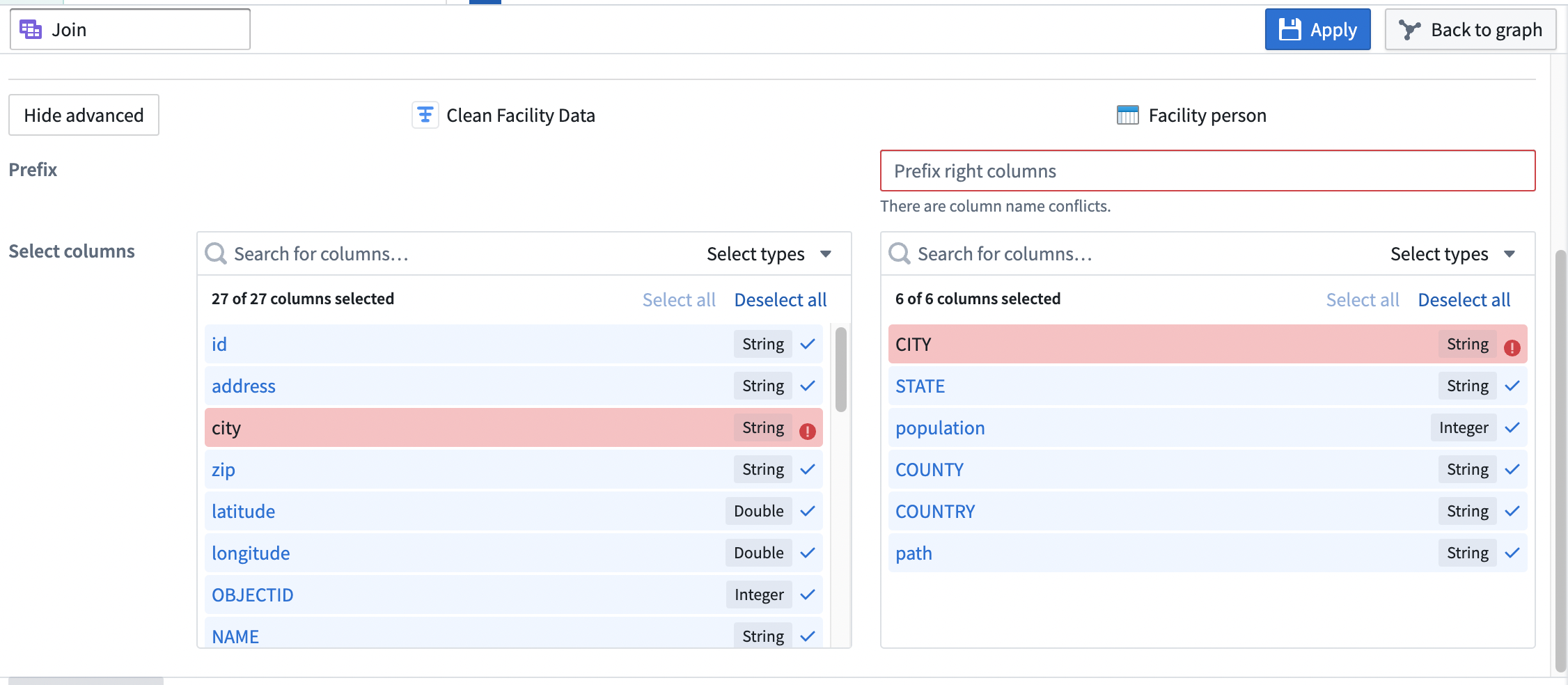The width and height of the screenshot is (1568, 685).
Task: Click Select all for right columns
Action: click(x=1363, y=300)
